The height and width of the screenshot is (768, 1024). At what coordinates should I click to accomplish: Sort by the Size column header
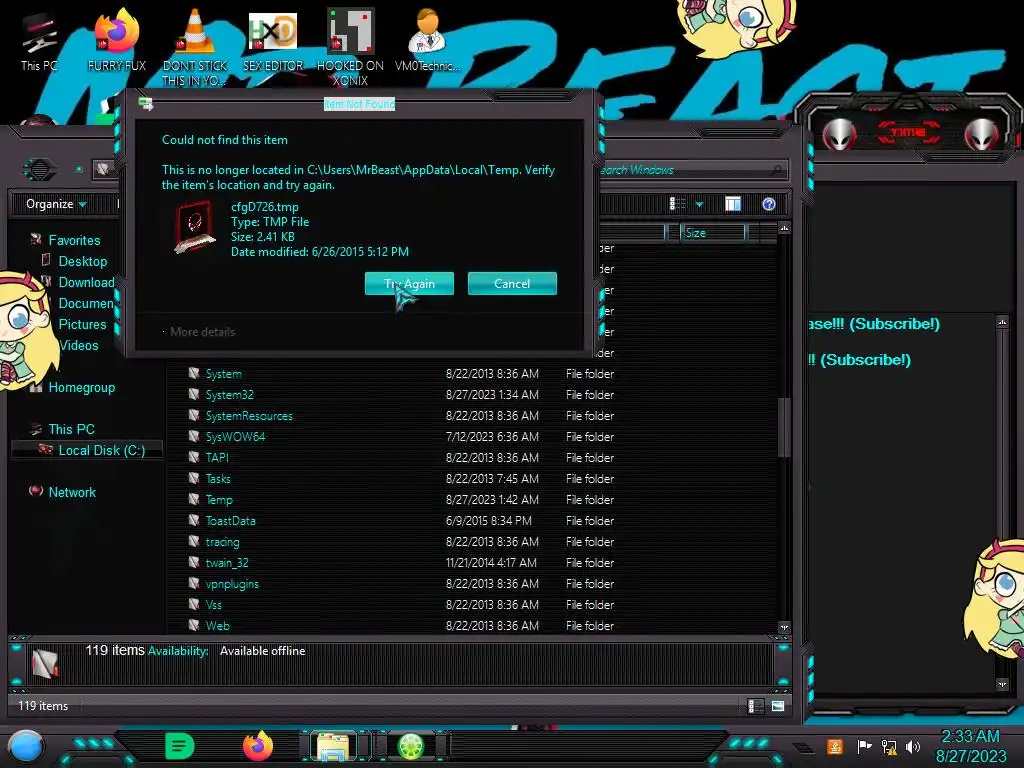click(x=712, y=233)
